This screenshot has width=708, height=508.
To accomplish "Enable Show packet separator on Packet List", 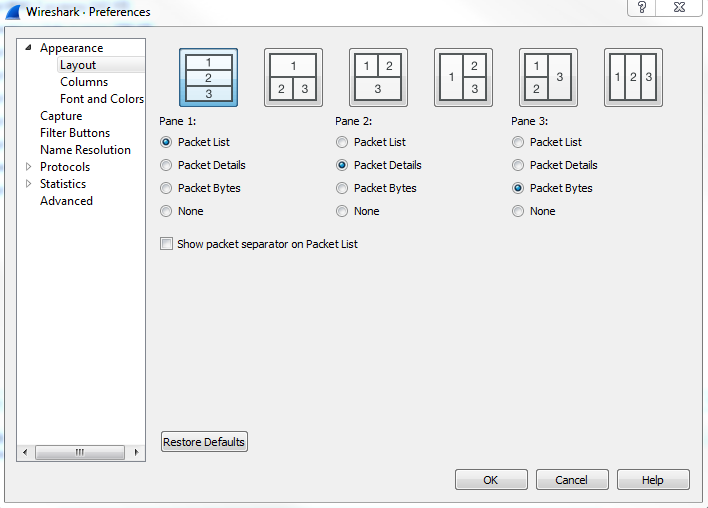I will pyautogui.click(x=166, y=244).
